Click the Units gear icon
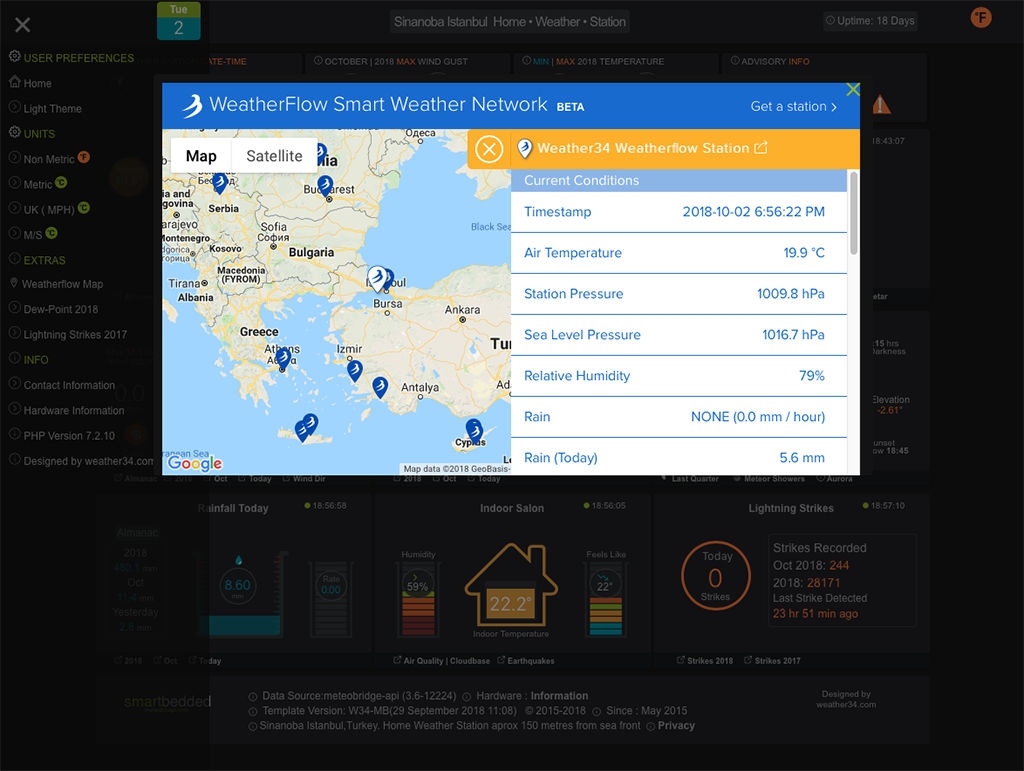 click(15, 133)
